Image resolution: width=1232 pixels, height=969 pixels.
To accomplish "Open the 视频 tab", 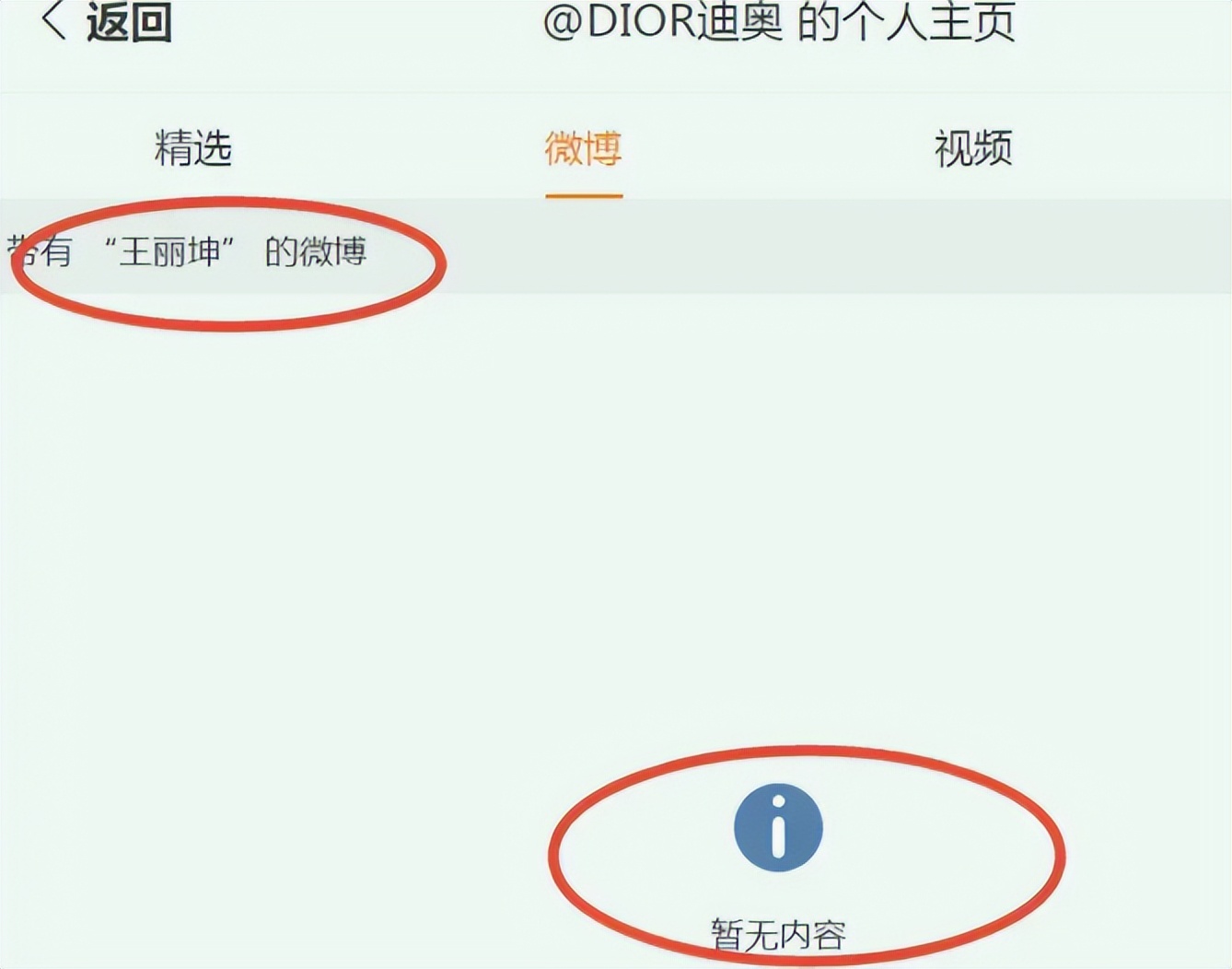I will [x=973, y=148].
